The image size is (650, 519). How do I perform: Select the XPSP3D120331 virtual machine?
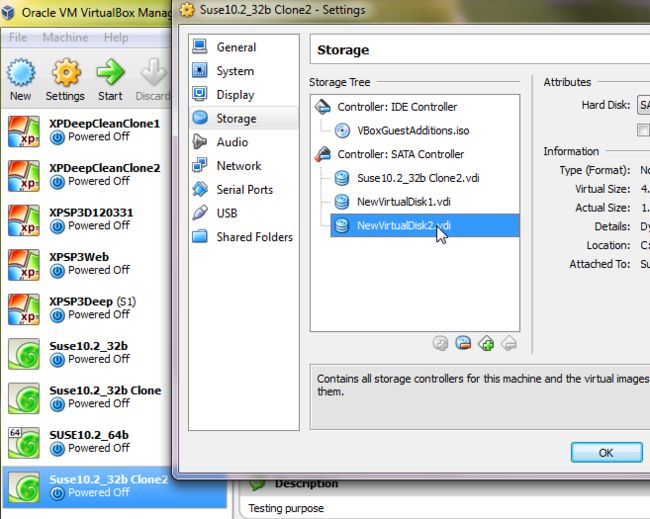coord(87,220)
